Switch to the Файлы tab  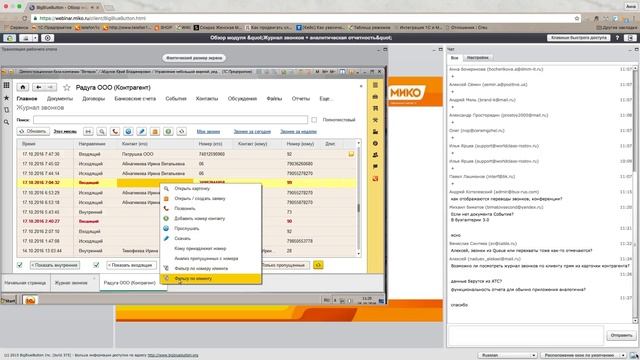click(x=274, y=99)
